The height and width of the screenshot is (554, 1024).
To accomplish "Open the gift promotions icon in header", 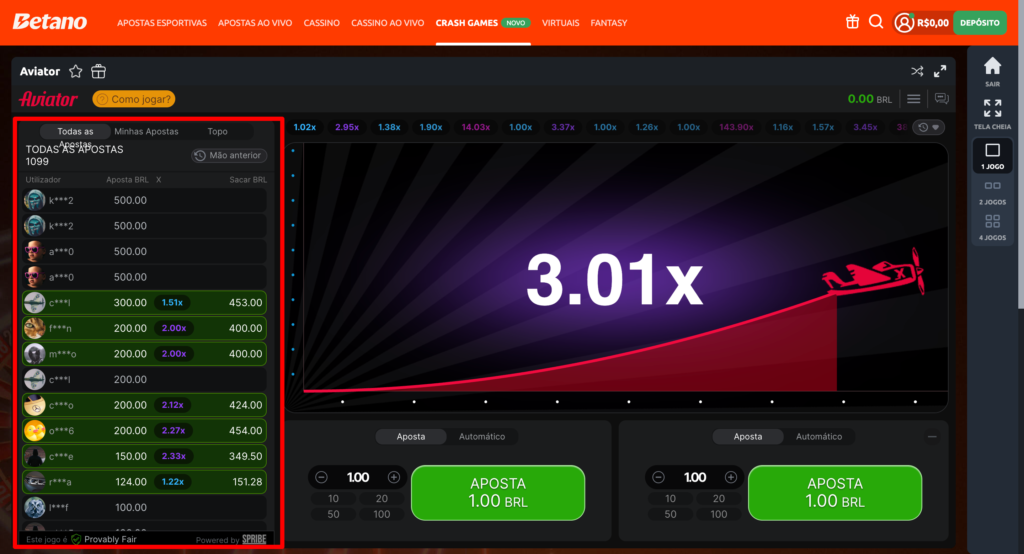I will [852, 22].
